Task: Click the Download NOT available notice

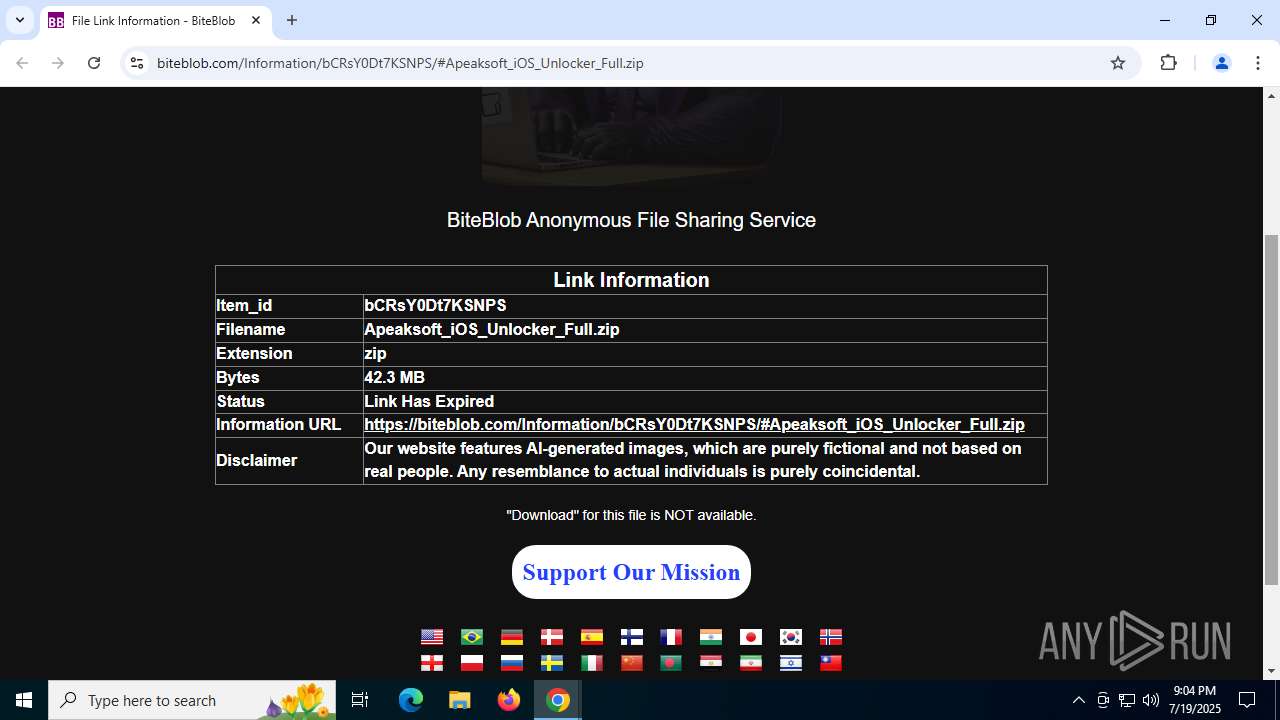Action: point(631,515)
